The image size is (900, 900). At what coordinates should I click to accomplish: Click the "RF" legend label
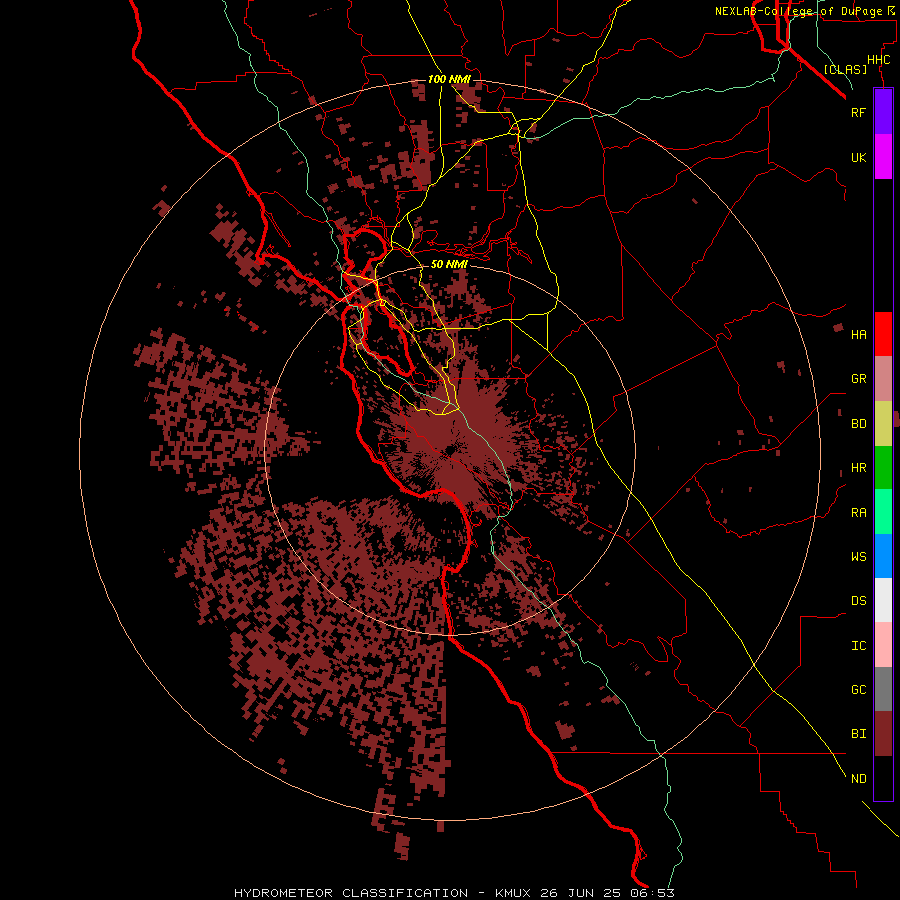click(858, 112)
